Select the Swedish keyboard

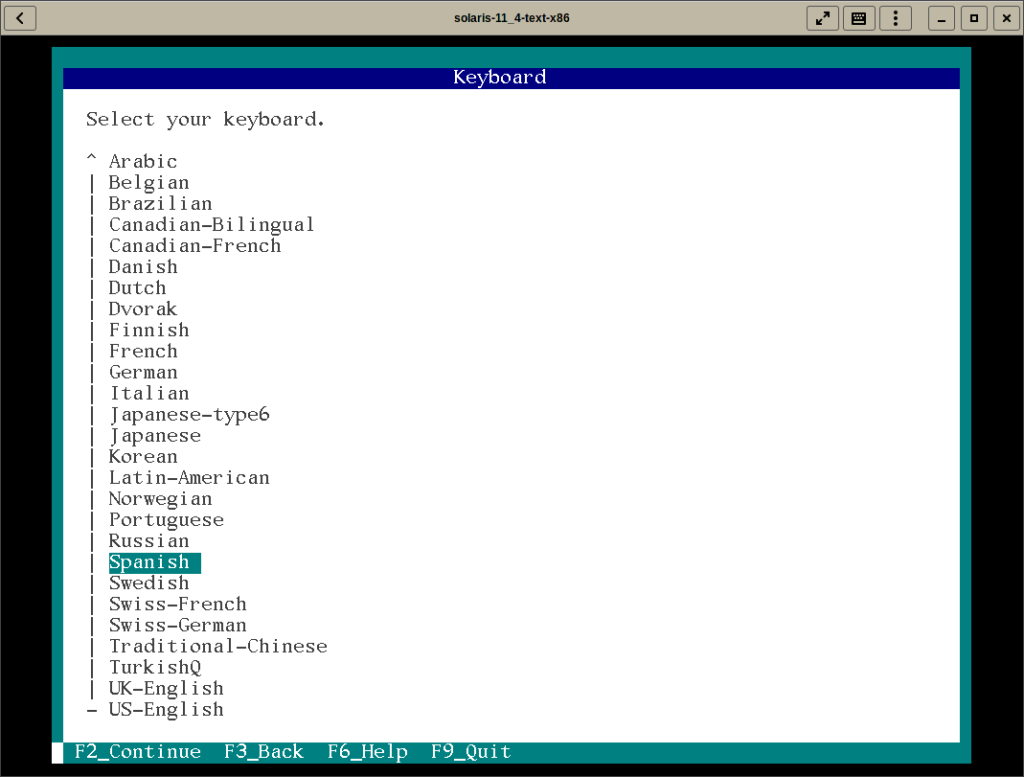pos(149,583)
